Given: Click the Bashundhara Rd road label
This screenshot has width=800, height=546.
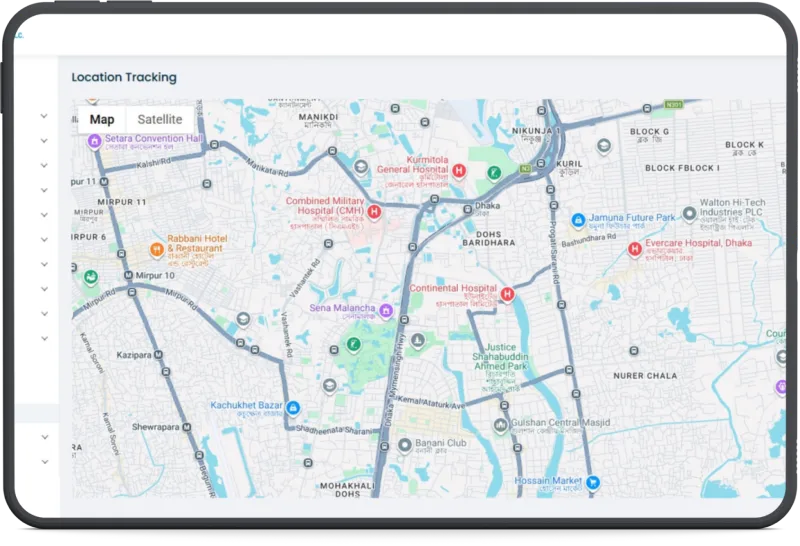Looking at the screenshot, I should 589,240.
